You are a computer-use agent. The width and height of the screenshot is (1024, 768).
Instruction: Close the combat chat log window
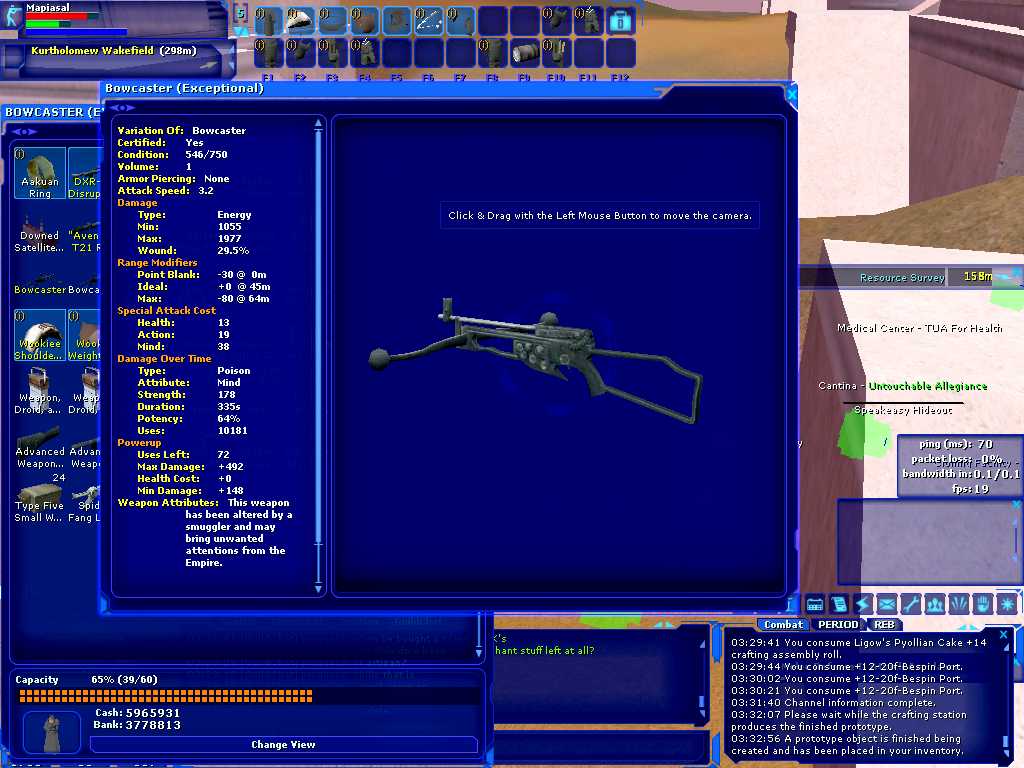(1003, 634)
